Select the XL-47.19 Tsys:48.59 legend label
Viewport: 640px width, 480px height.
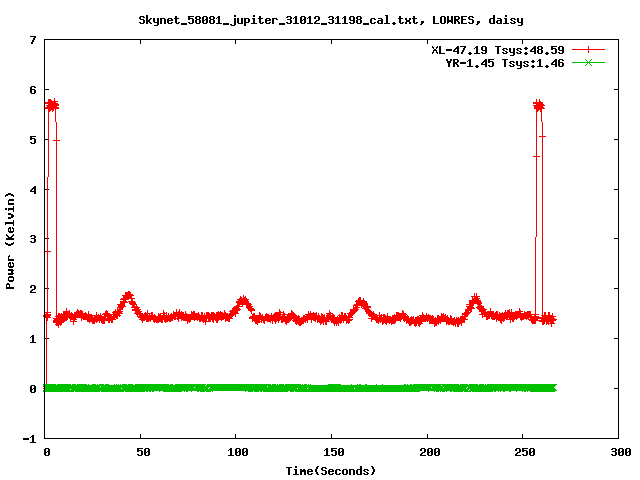[x=498, y=50]
